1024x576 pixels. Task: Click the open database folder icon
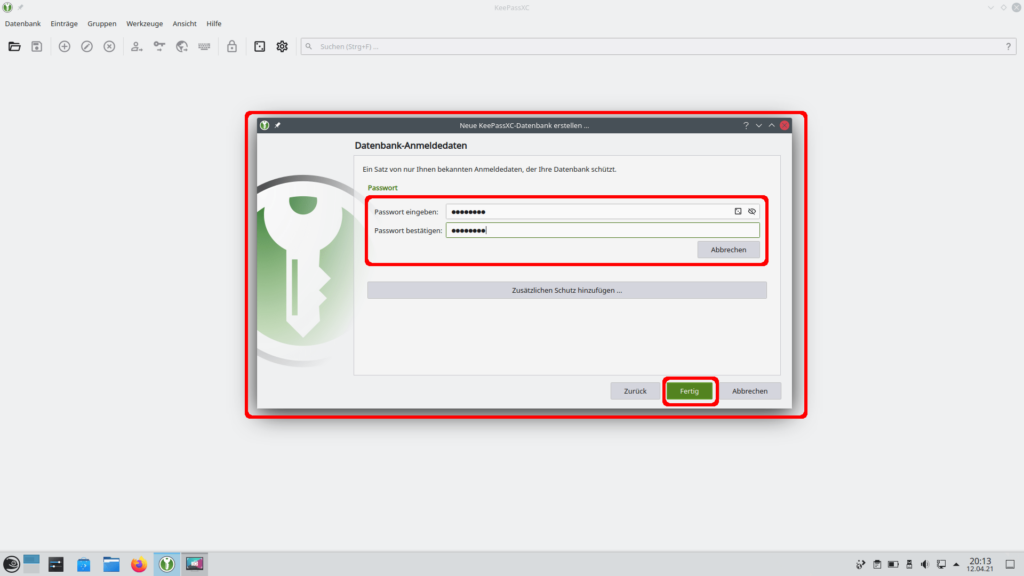click(x=14, y=46)
